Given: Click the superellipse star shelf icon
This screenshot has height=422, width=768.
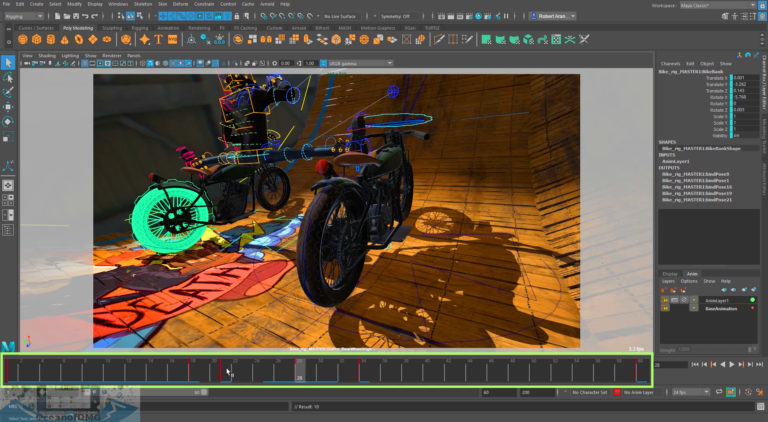Looking at the screenshot, I should [x=144, y=40].
